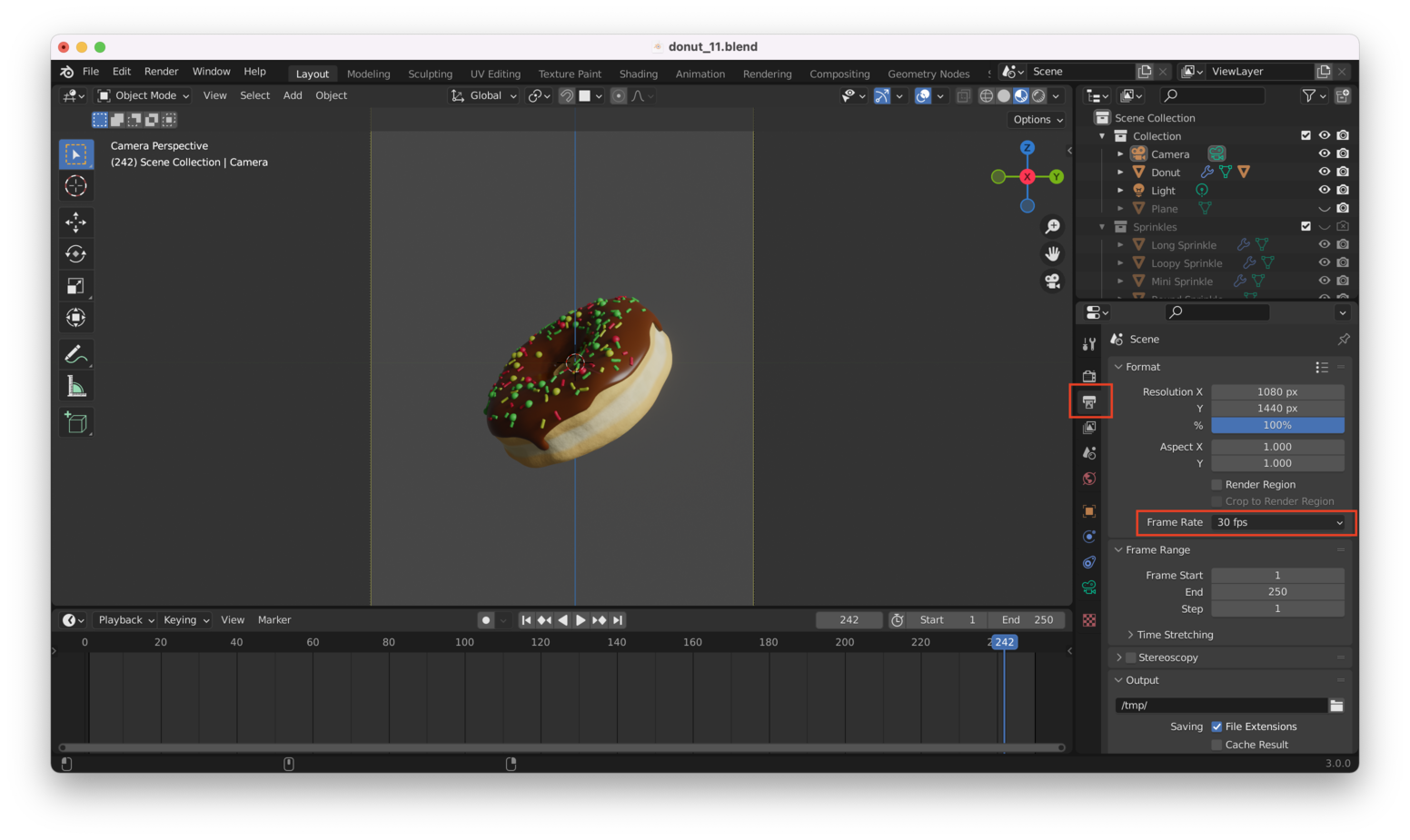
Task: Select the Scale tool
Action: pyautogui.click(x=76, y=286)
